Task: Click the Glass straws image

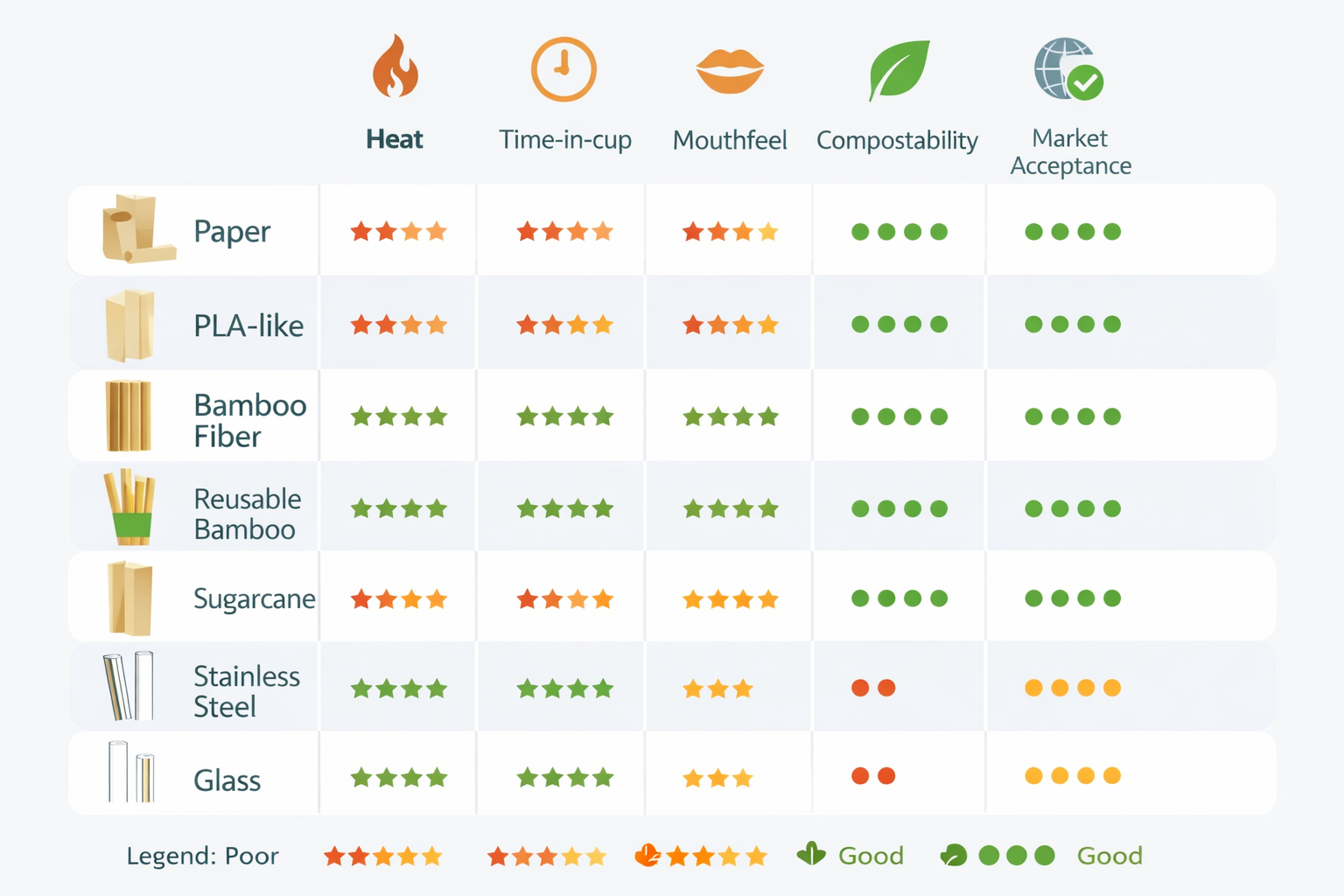Action: pyautogui.click(x=131, y=773)
